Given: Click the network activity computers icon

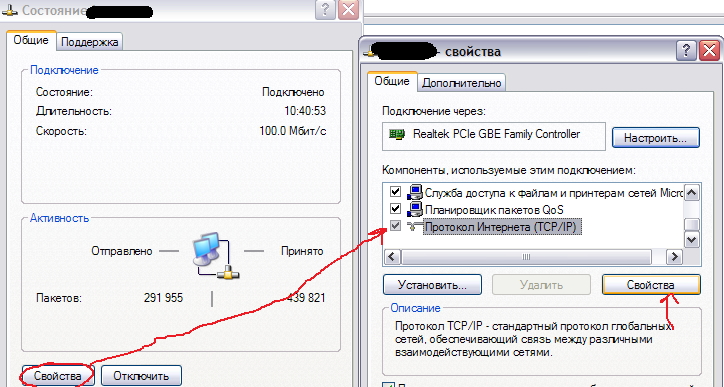Looking at the screenshot, I should point(216,256).
